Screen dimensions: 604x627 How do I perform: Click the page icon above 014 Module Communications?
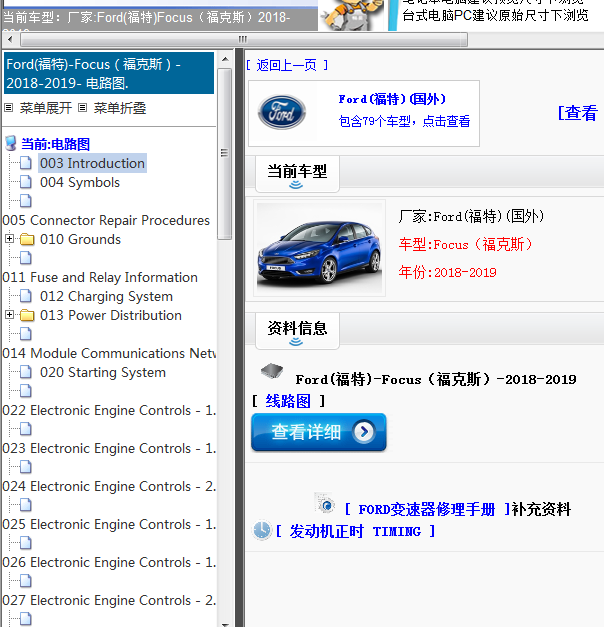click(x=26, y=334)
